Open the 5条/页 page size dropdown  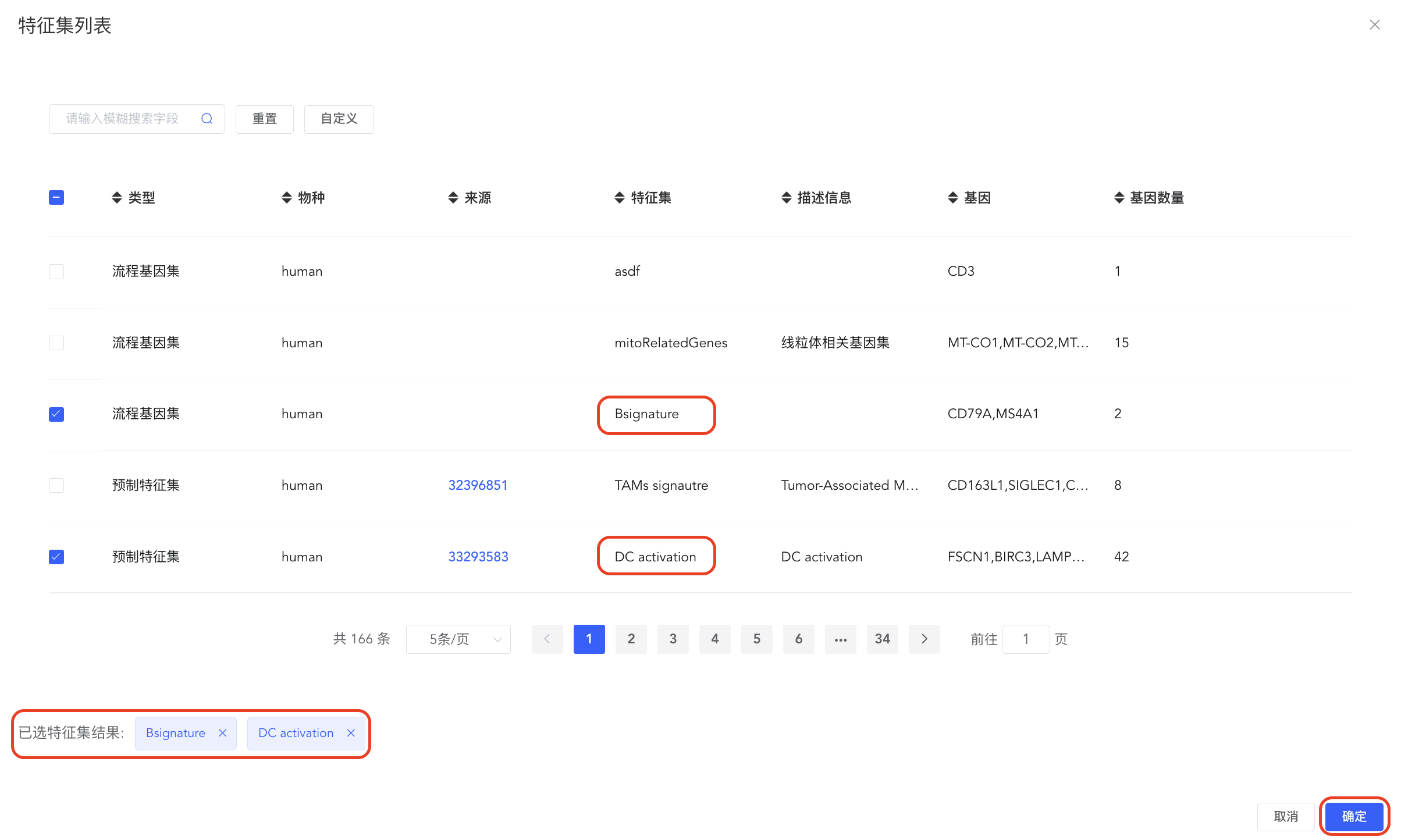pyautogui.click(x=458, y=639)
